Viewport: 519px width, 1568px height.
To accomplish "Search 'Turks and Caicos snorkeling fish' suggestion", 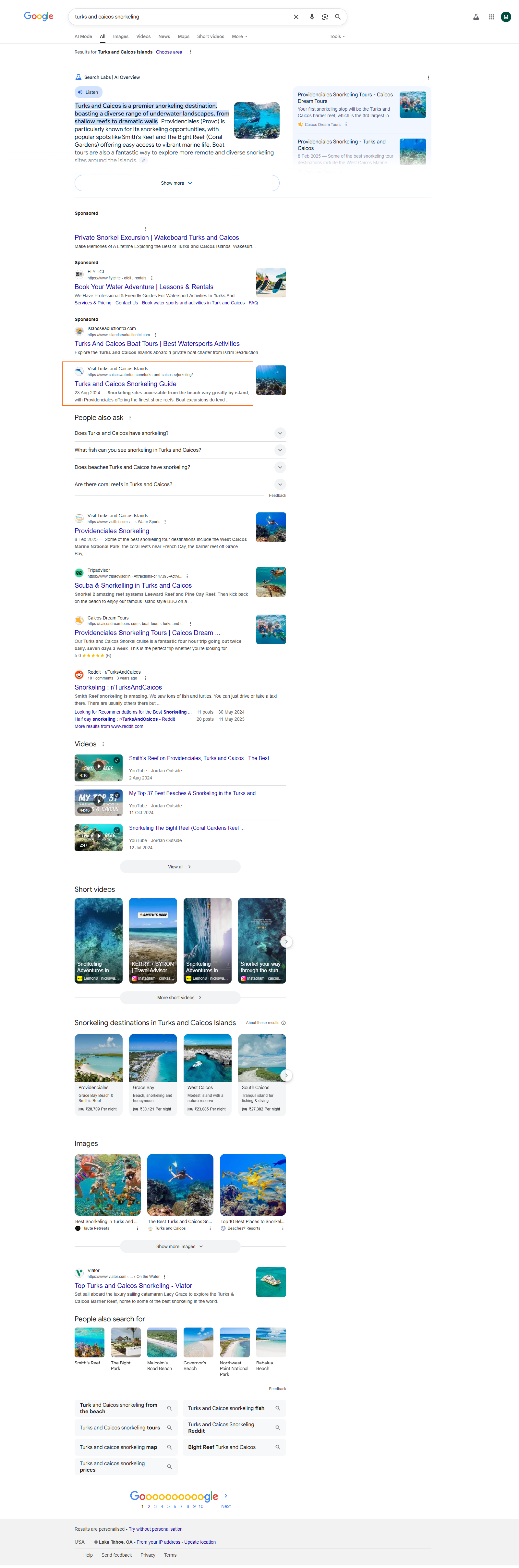I will tap(234, 1409).
